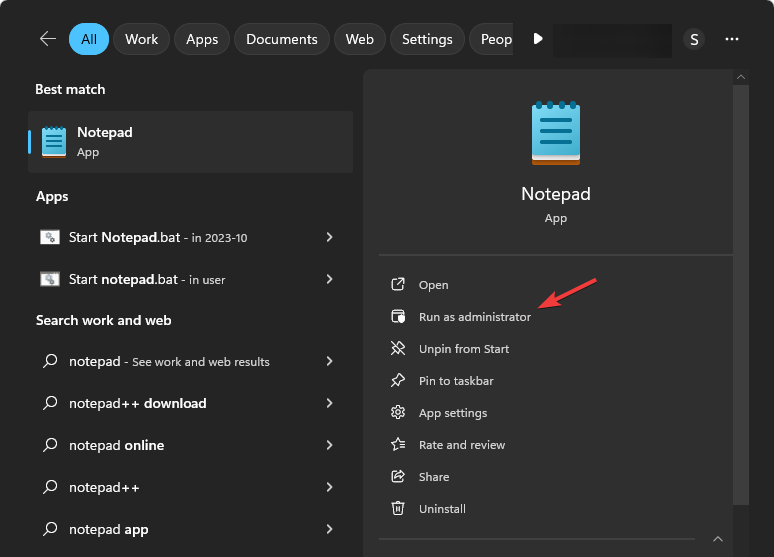The image size is (774, 557).
Task: Click the App settings gear icon
Action: (398, 413)
